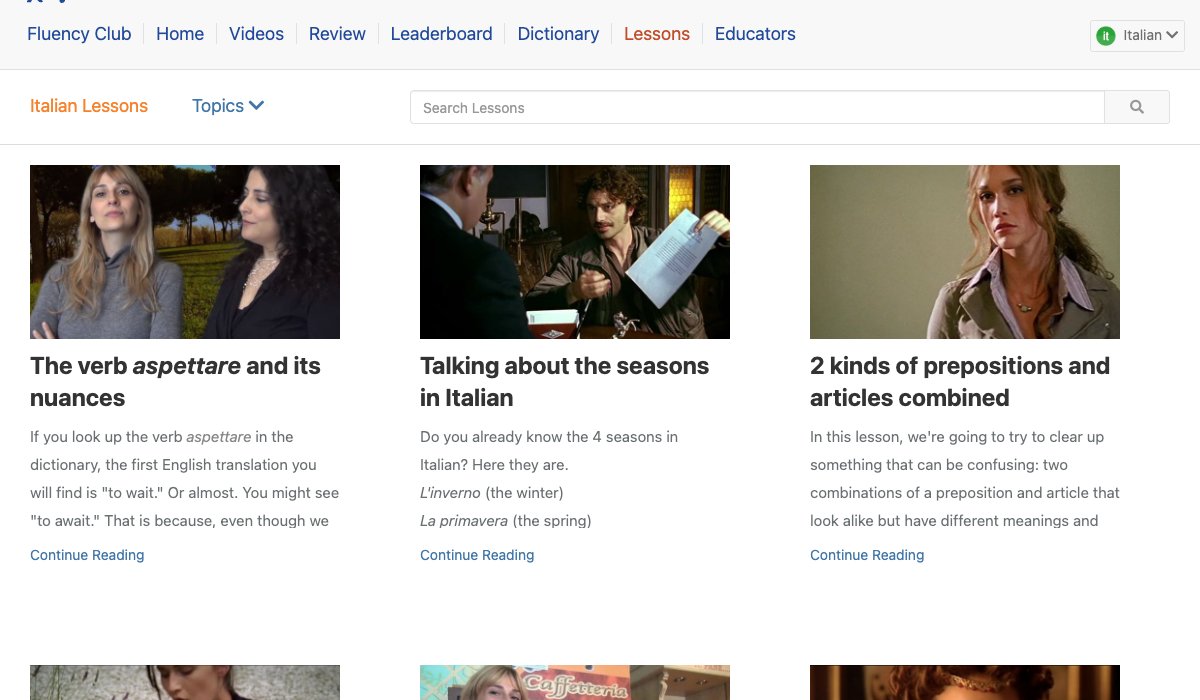Open thumbnail of aspettare lesson
The image size is (1200, 700).
click(x=185, y=252)
